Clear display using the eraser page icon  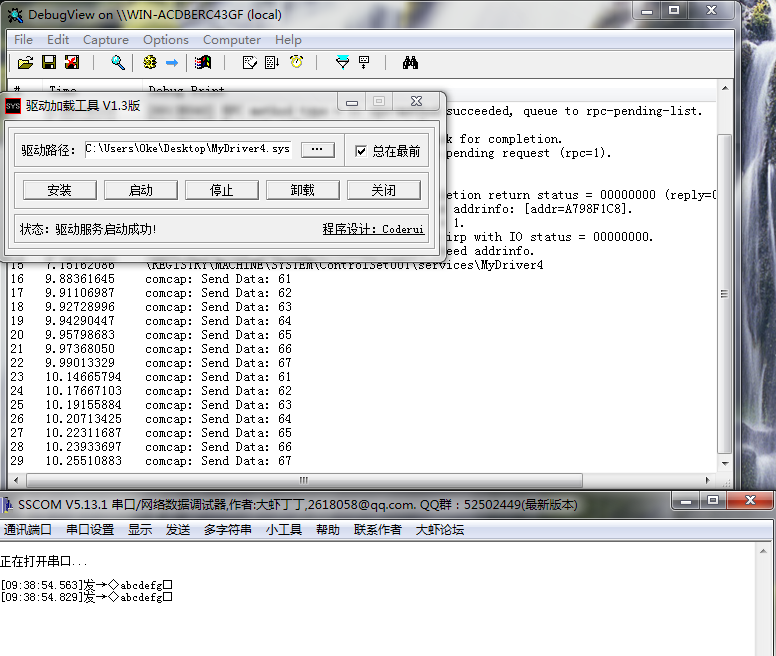click(249, 62)
